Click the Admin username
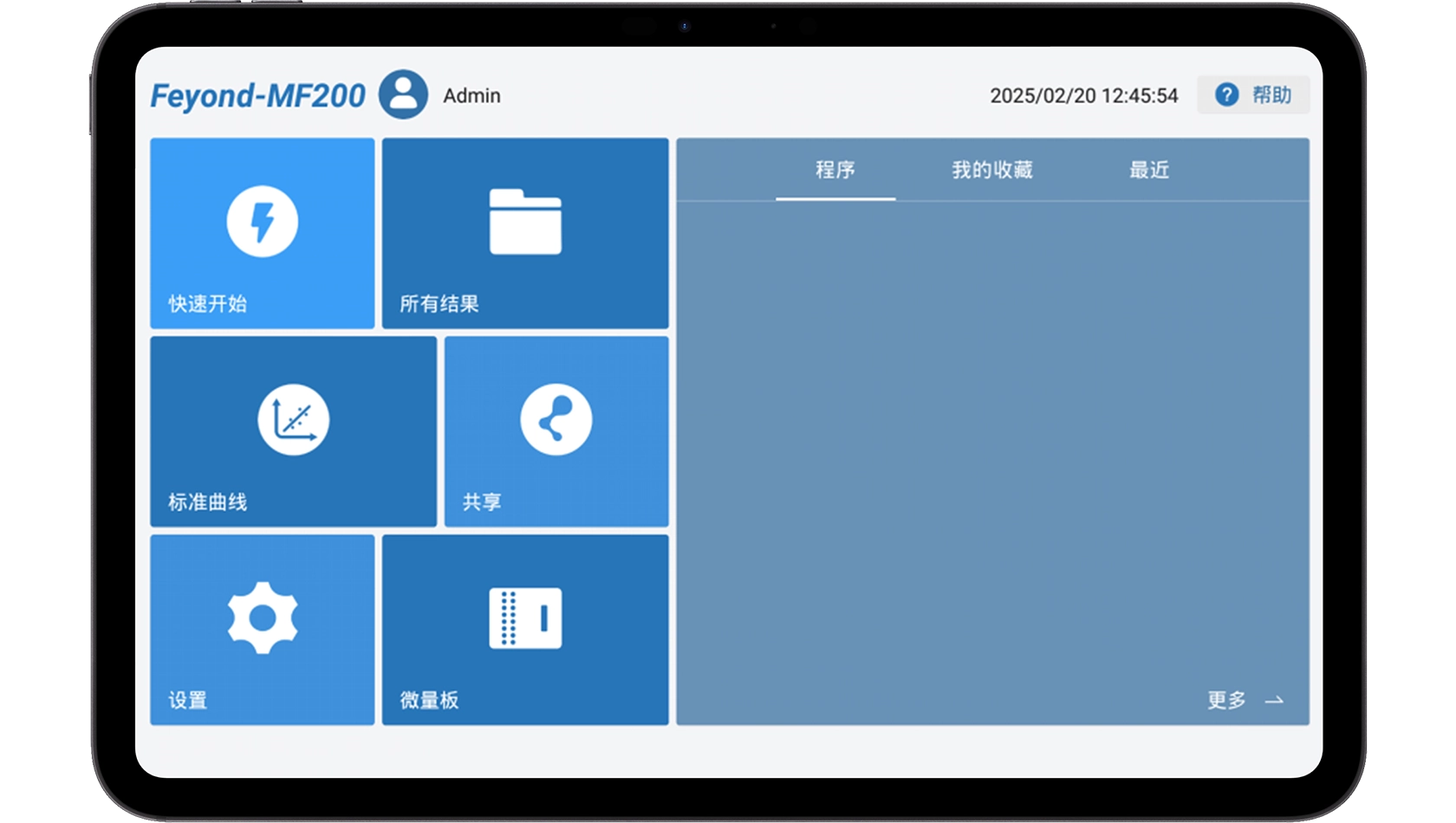 coord(471,95)
